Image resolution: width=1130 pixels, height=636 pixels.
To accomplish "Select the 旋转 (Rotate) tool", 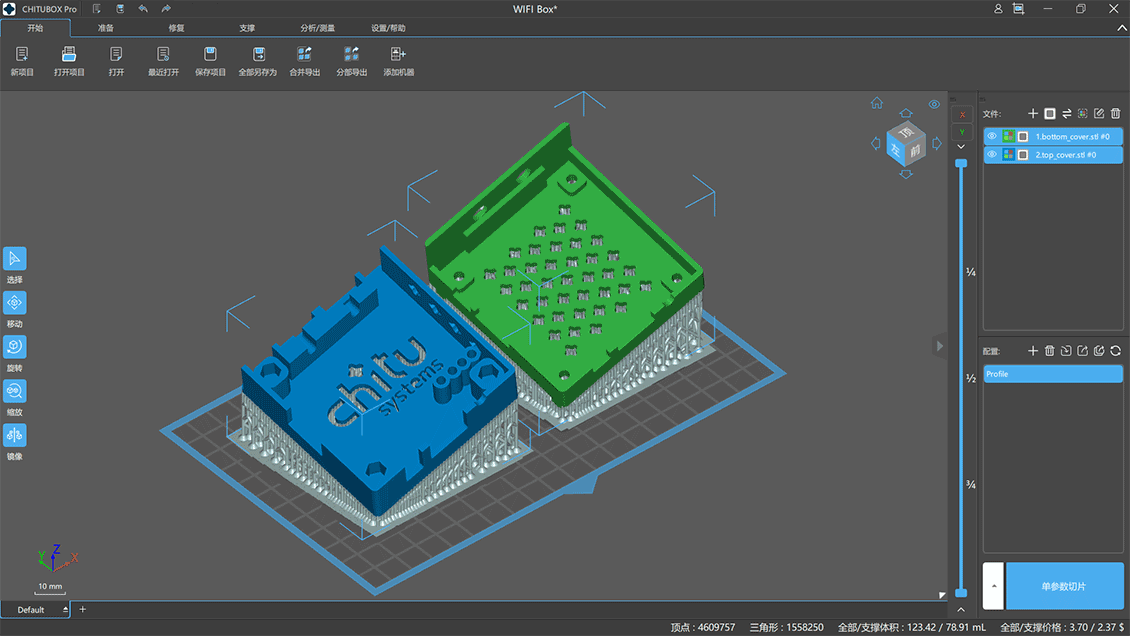I will pos(15,347).
